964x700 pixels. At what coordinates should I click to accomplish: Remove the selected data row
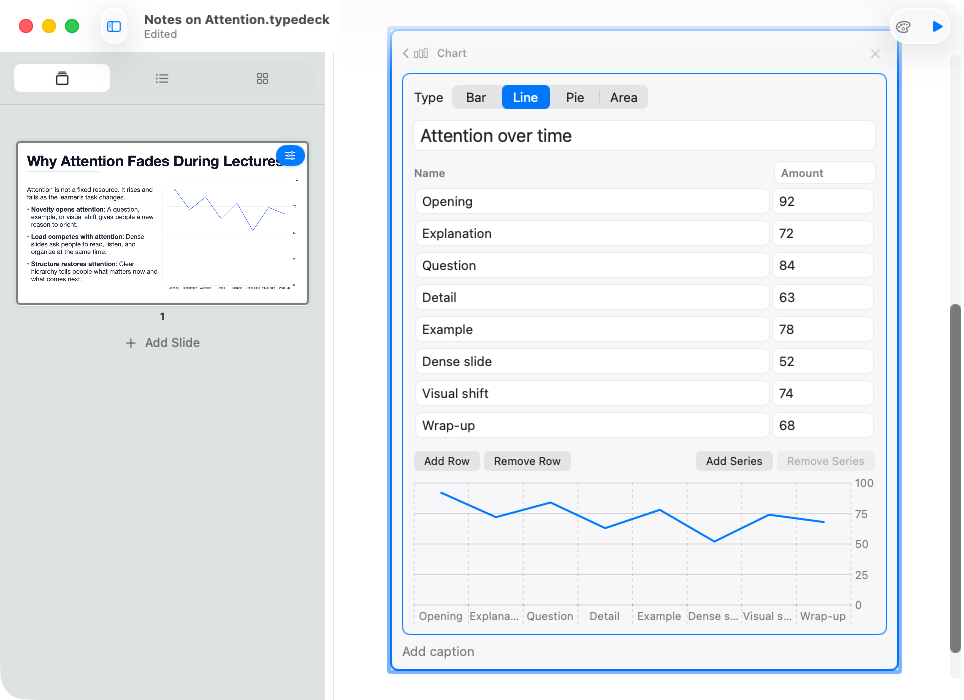[527, 460]
